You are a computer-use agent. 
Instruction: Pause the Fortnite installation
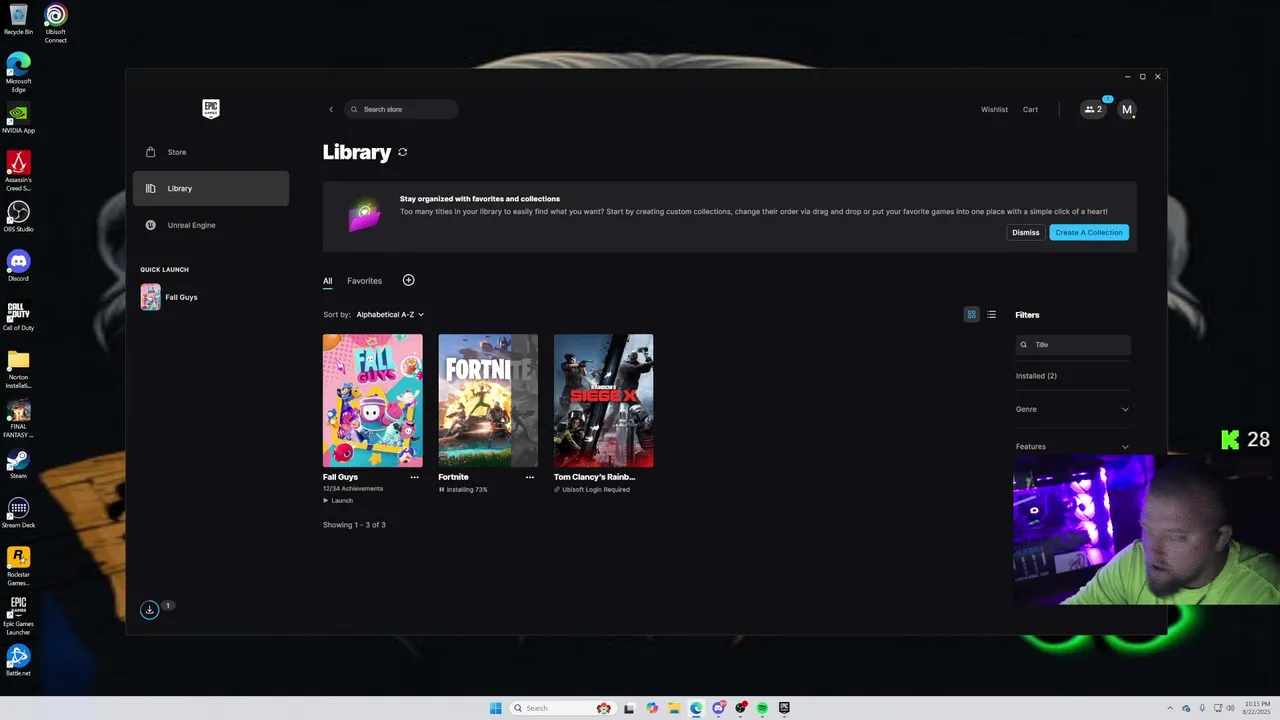[x=442, y=490]
